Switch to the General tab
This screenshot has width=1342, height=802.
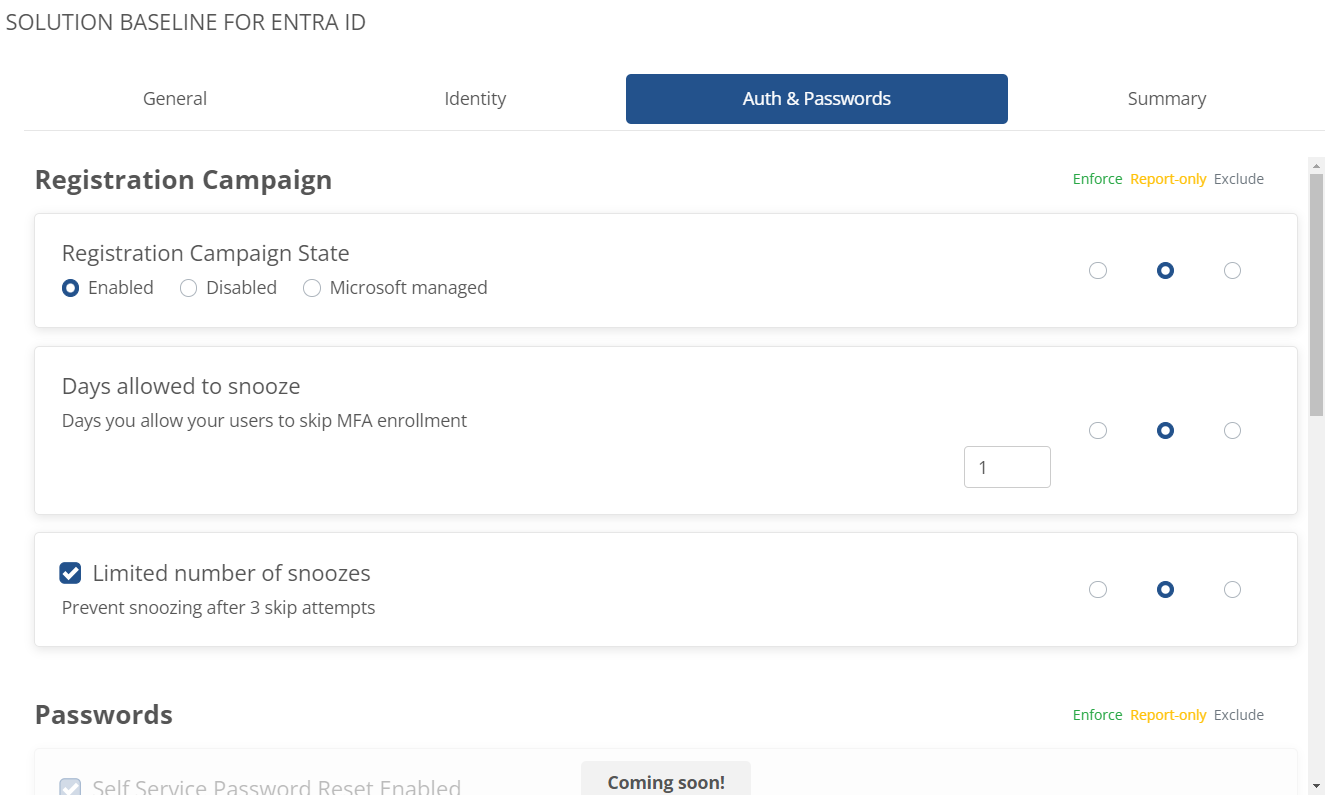click(x=175, y=99)
